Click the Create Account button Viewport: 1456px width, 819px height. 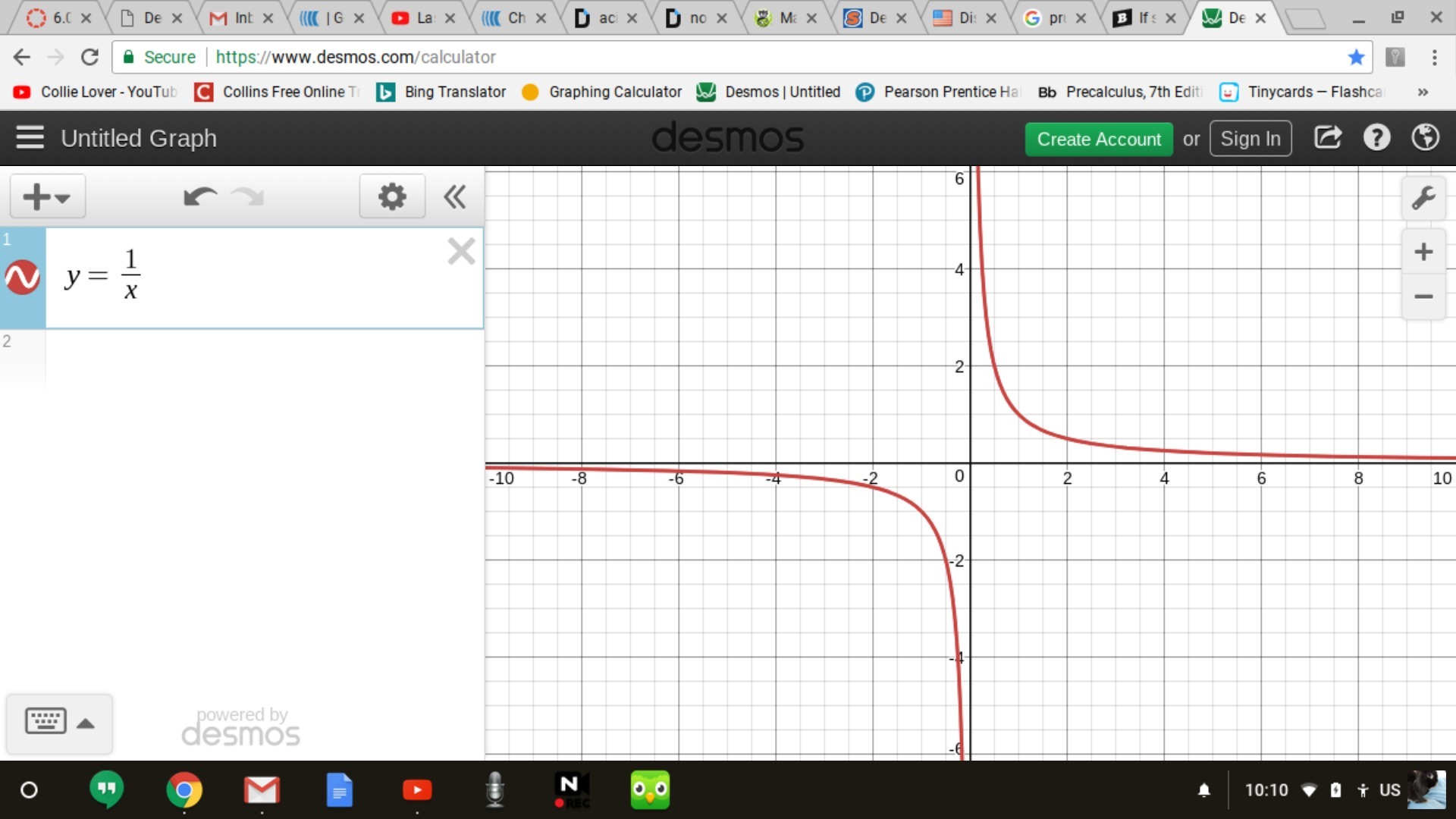click(x=1099, y=140)
